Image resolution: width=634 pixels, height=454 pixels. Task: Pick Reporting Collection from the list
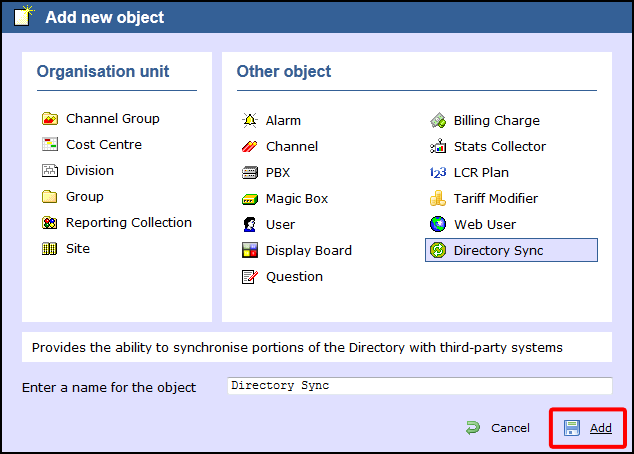[128, 223]
